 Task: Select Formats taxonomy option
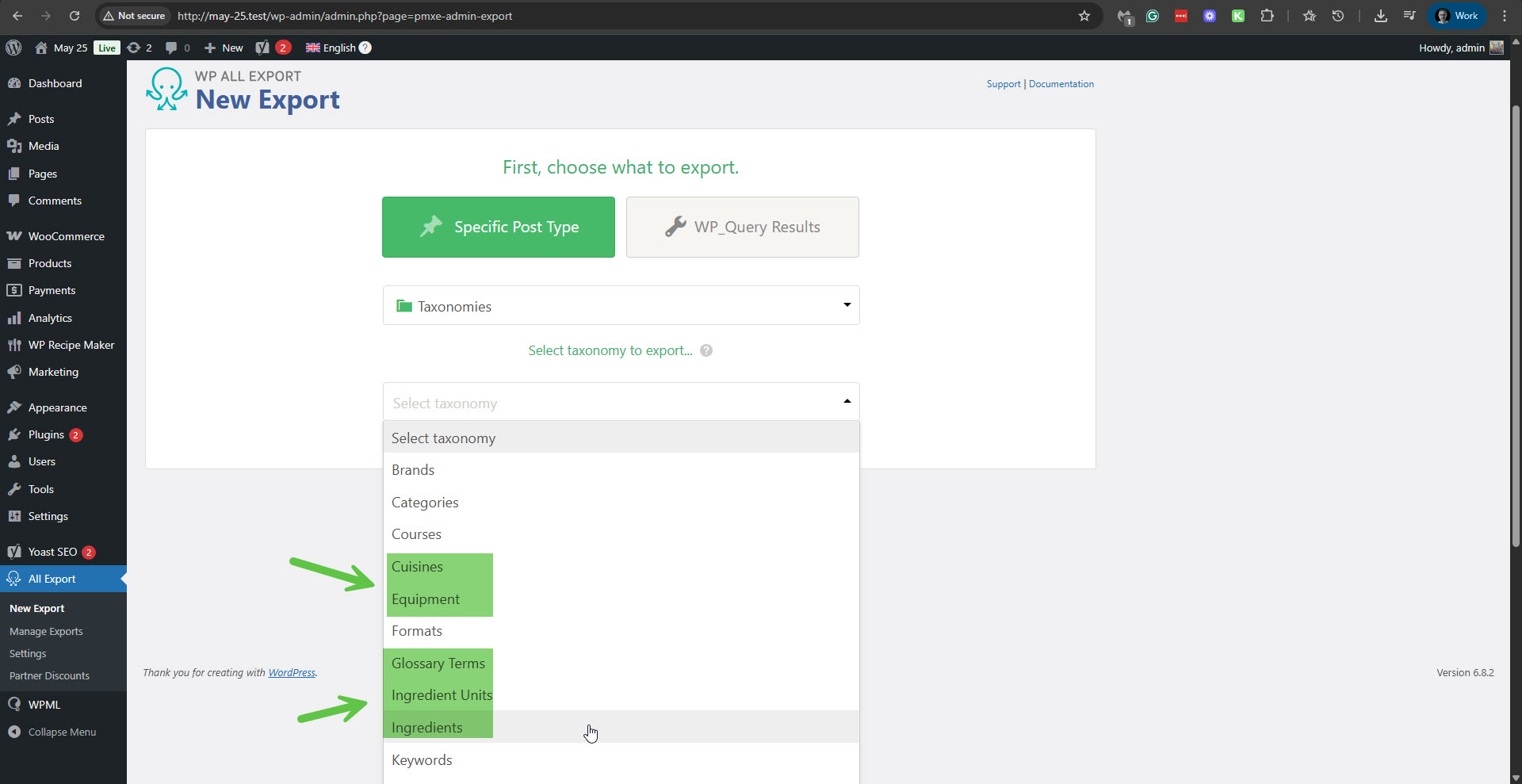[x=621, y=631]
